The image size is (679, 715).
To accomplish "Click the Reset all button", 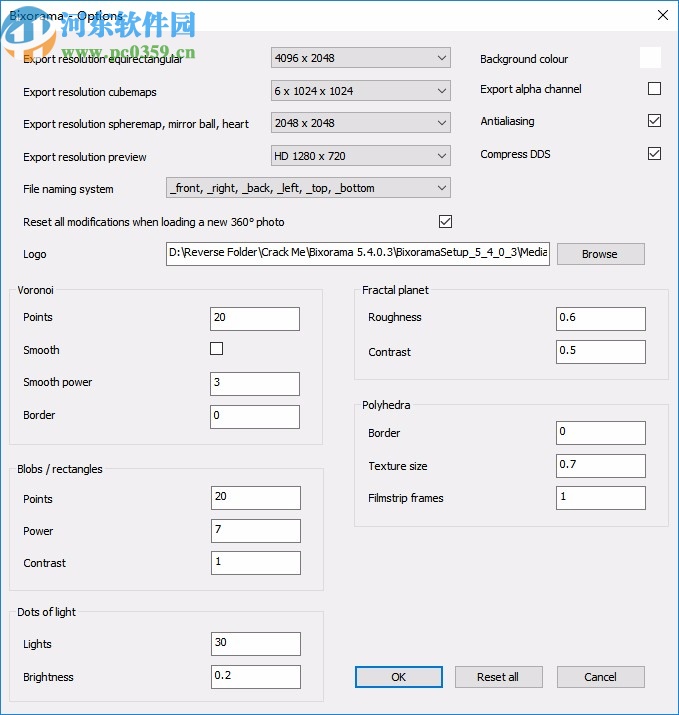I will click(x=497, y=677).
